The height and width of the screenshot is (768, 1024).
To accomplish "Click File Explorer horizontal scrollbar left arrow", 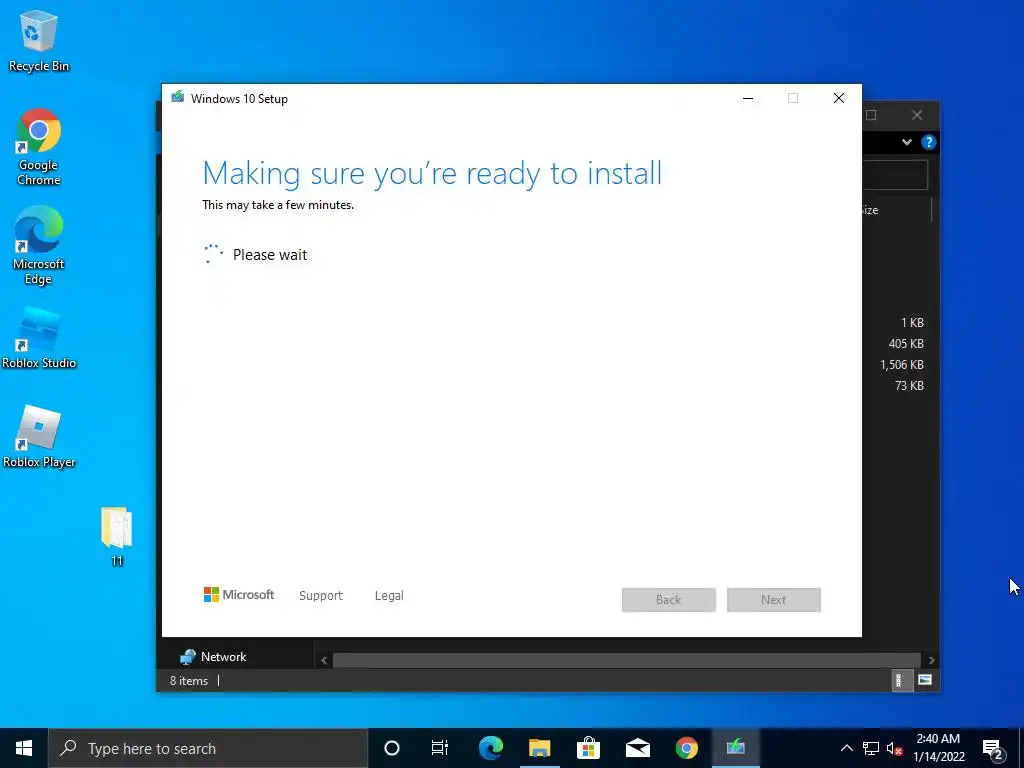I will coord(324,660).
